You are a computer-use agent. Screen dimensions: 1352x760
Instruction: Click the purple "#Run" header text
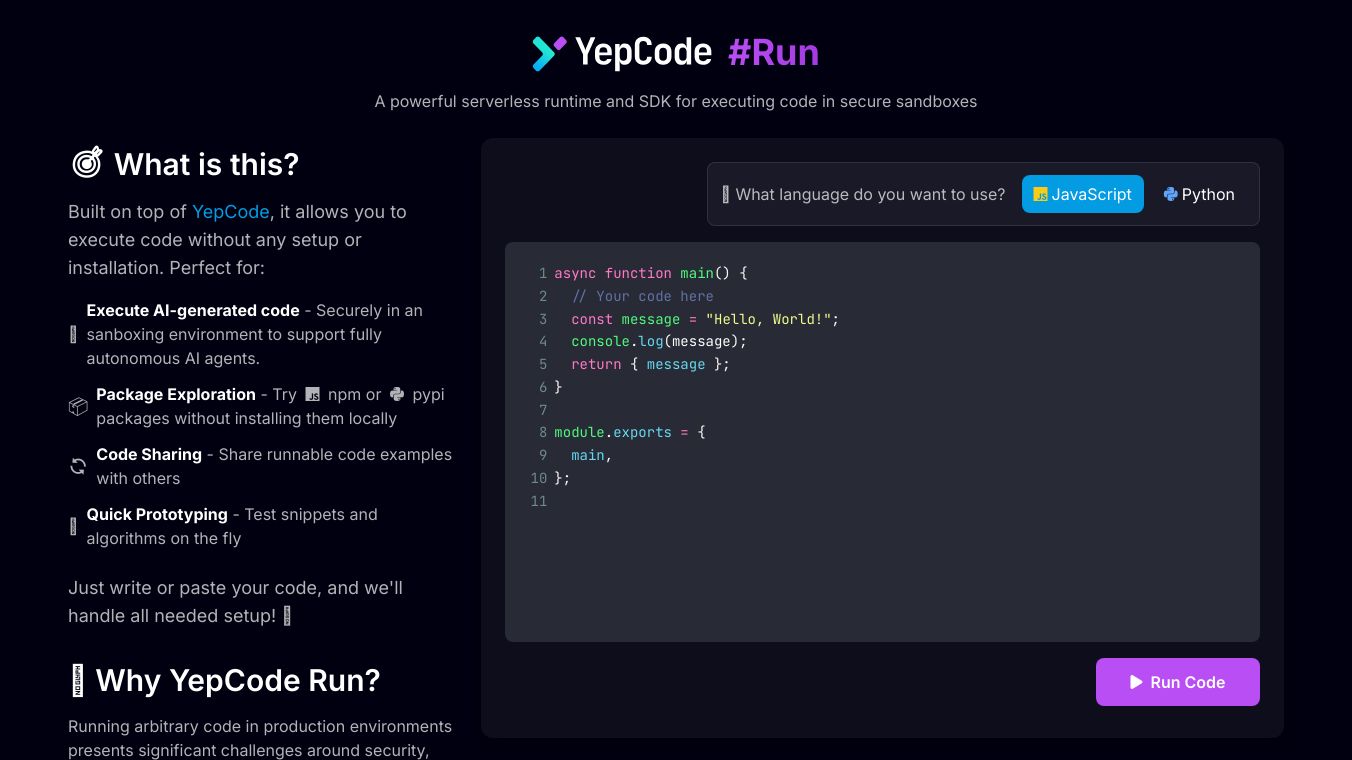click(x=773, y=53)
